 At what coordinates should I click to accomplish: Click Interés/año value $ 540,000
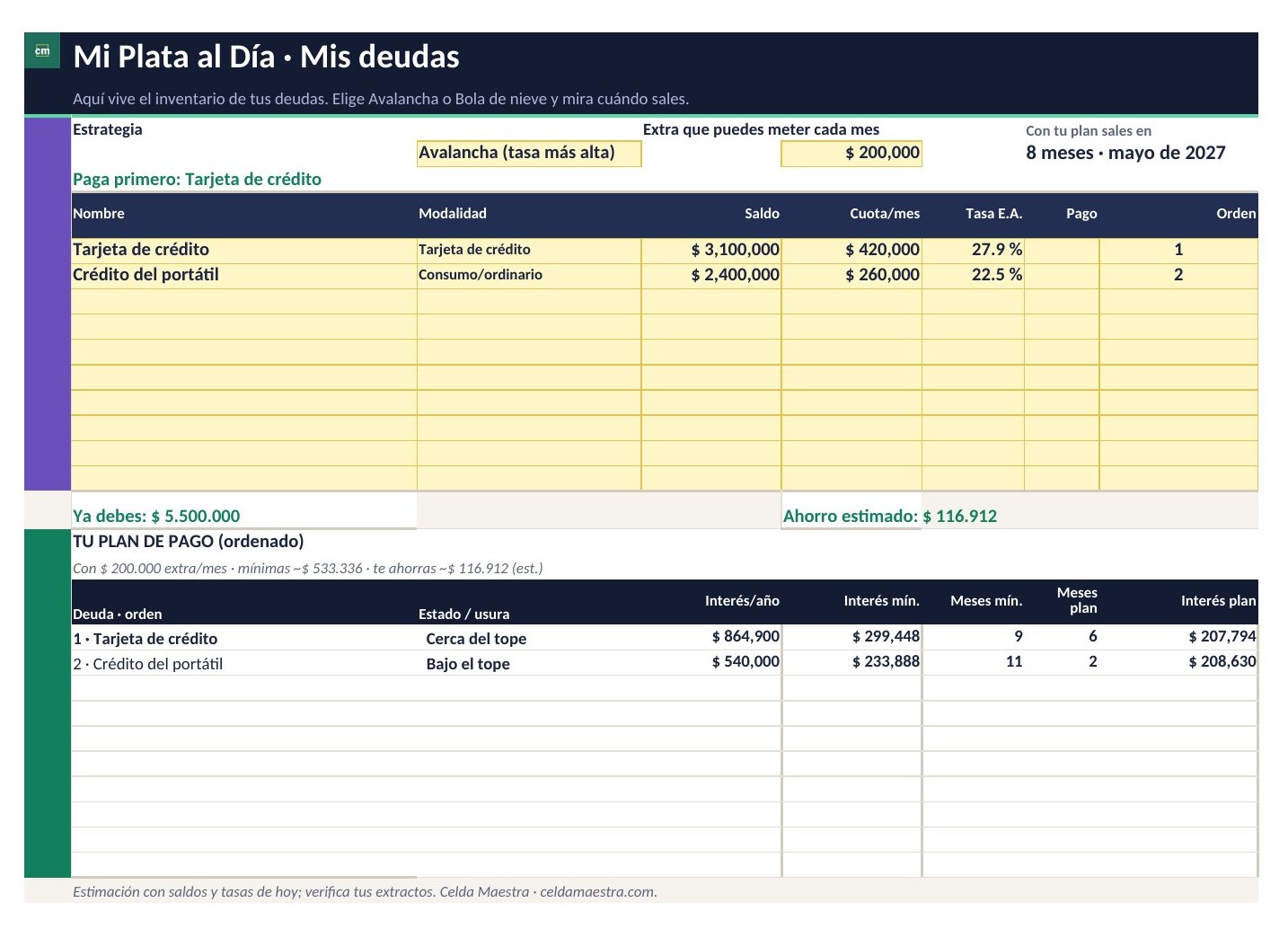point(745,661)
